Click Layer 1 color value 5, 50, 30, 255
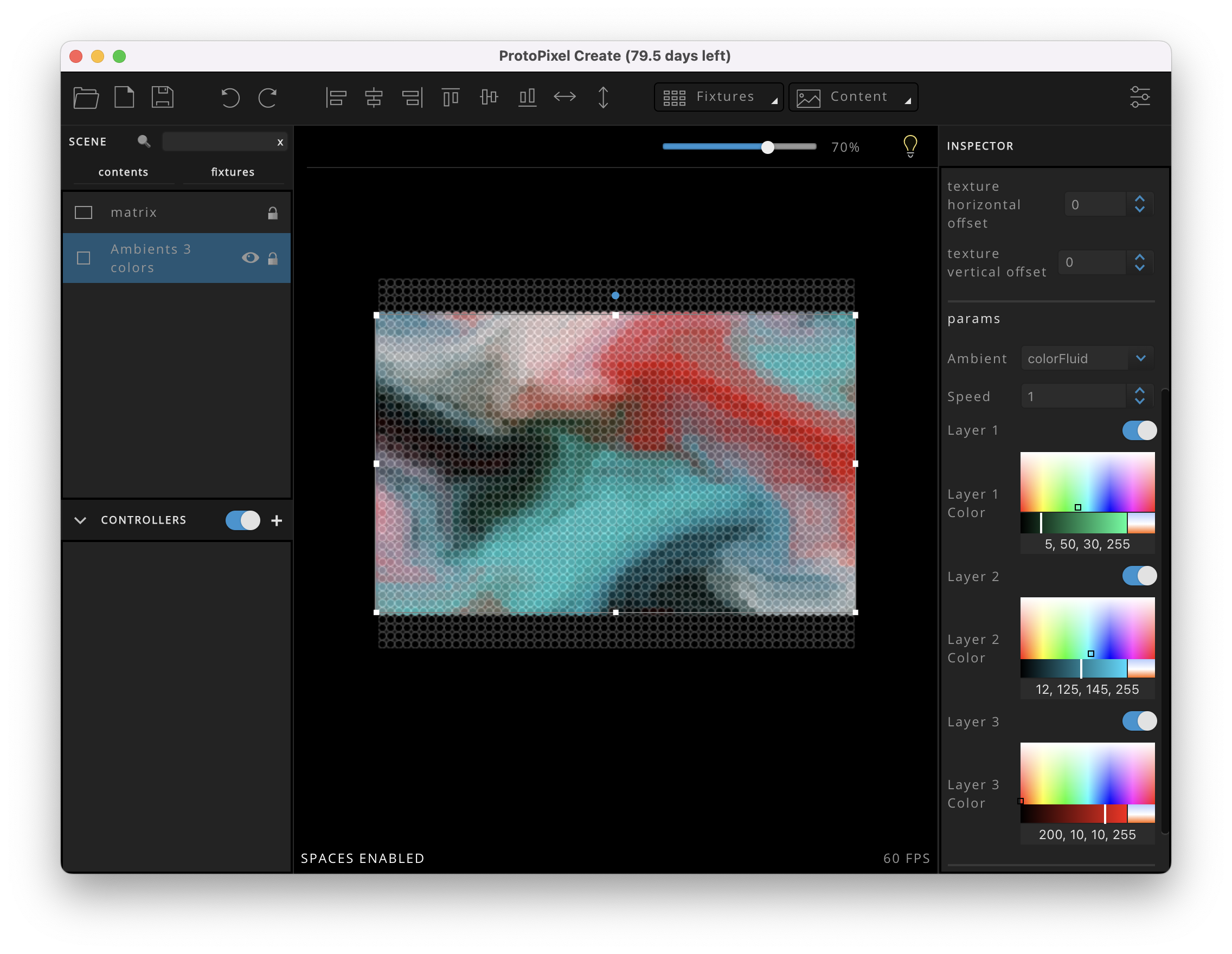Screen dimensions: 1232x954 (x=1087, y=544)
